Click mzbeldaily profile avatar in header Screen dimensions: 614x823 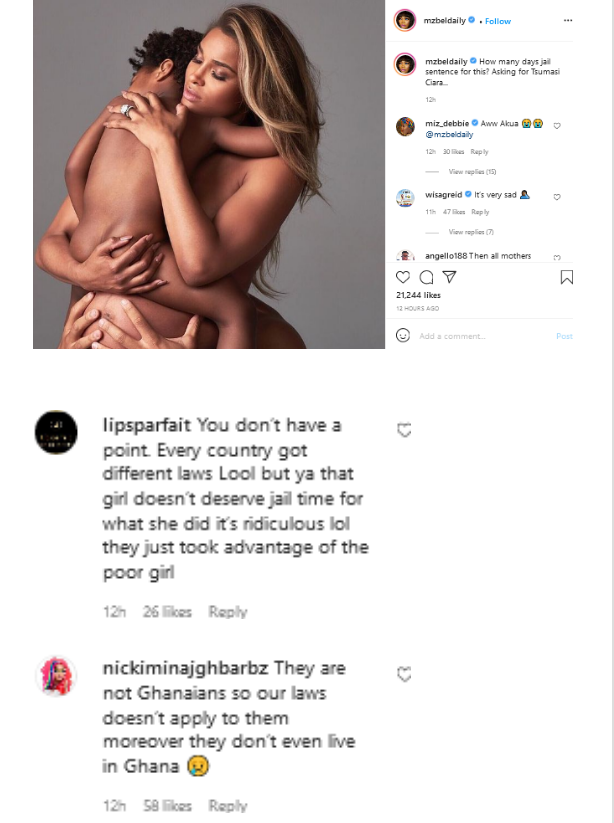coord(405,20)
